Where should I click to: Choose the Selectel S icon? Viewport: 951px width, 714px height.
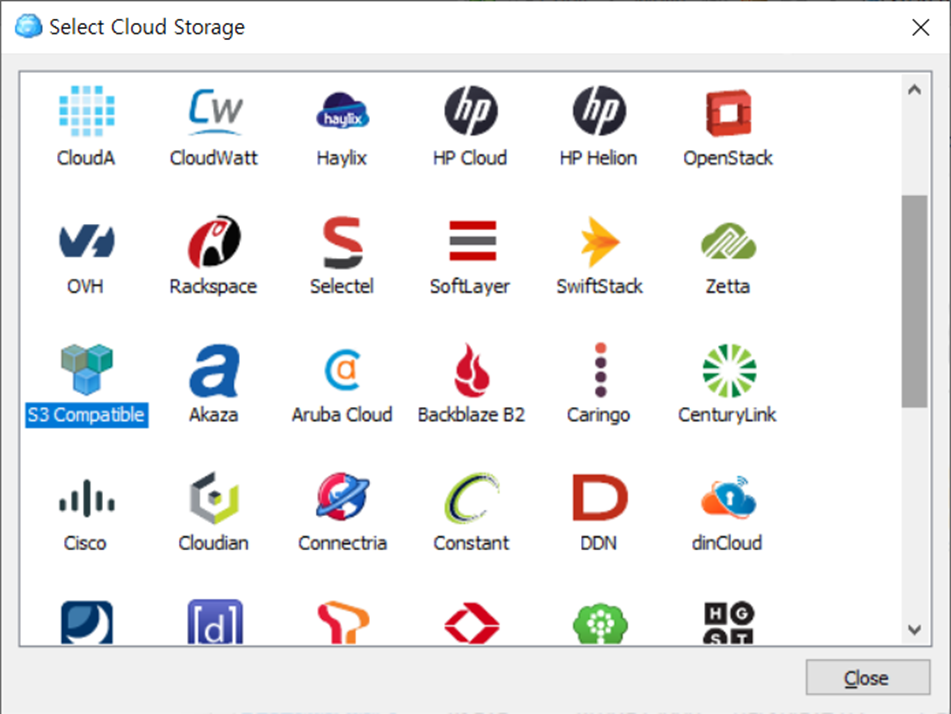[343, 242]
